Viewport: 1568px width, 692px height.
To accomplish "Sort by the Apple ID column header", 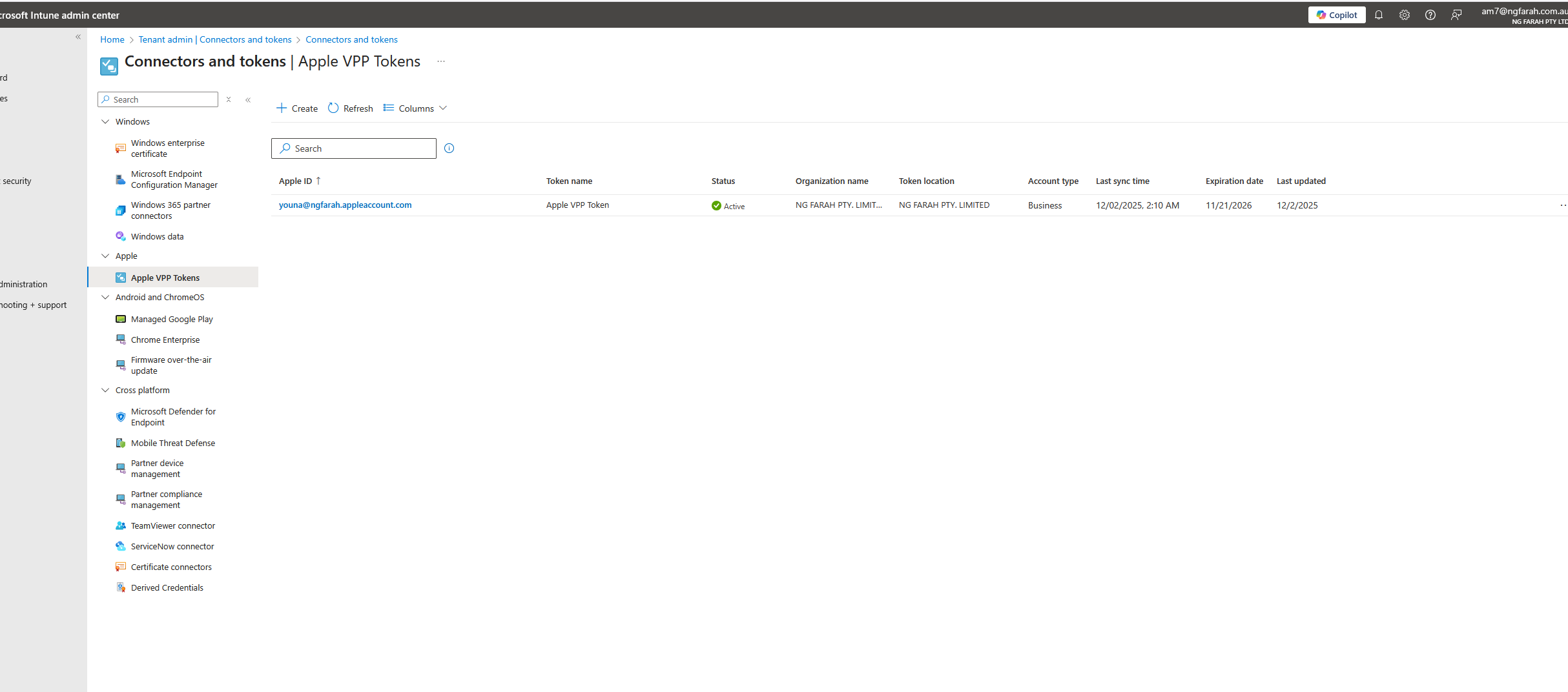I will (296, 181).
